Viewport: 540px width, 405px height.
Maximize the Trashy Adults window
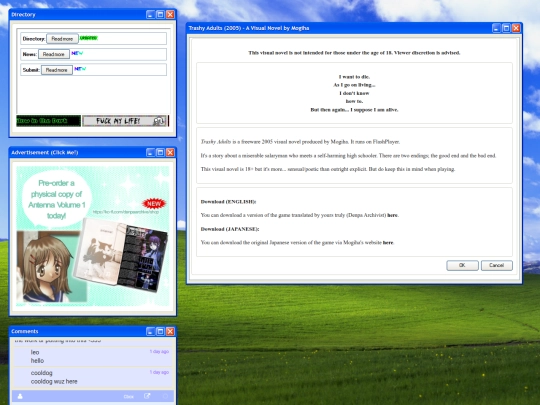[x=506, y=28]
